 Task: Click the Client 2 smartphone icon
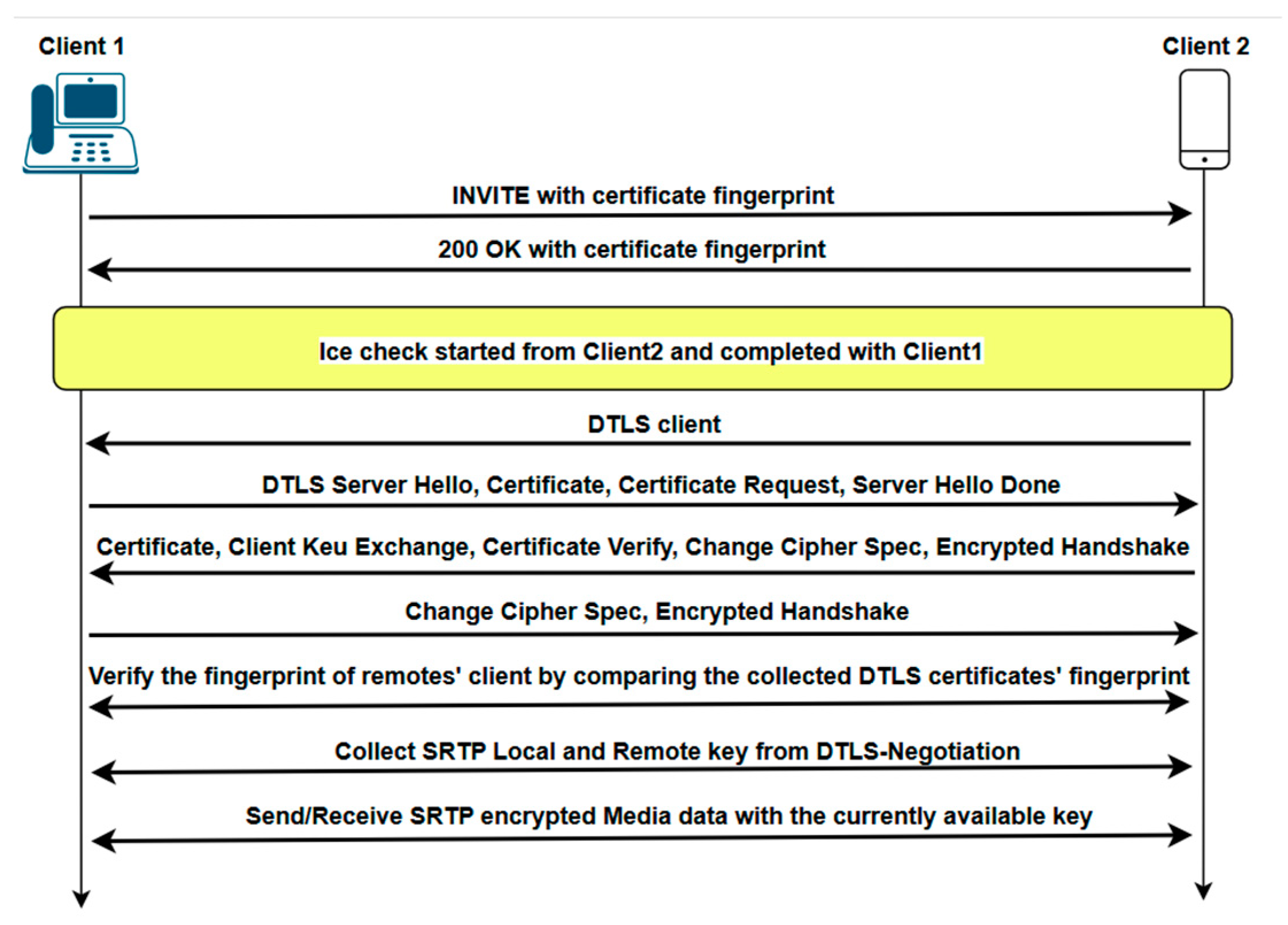click(1204, 120)
